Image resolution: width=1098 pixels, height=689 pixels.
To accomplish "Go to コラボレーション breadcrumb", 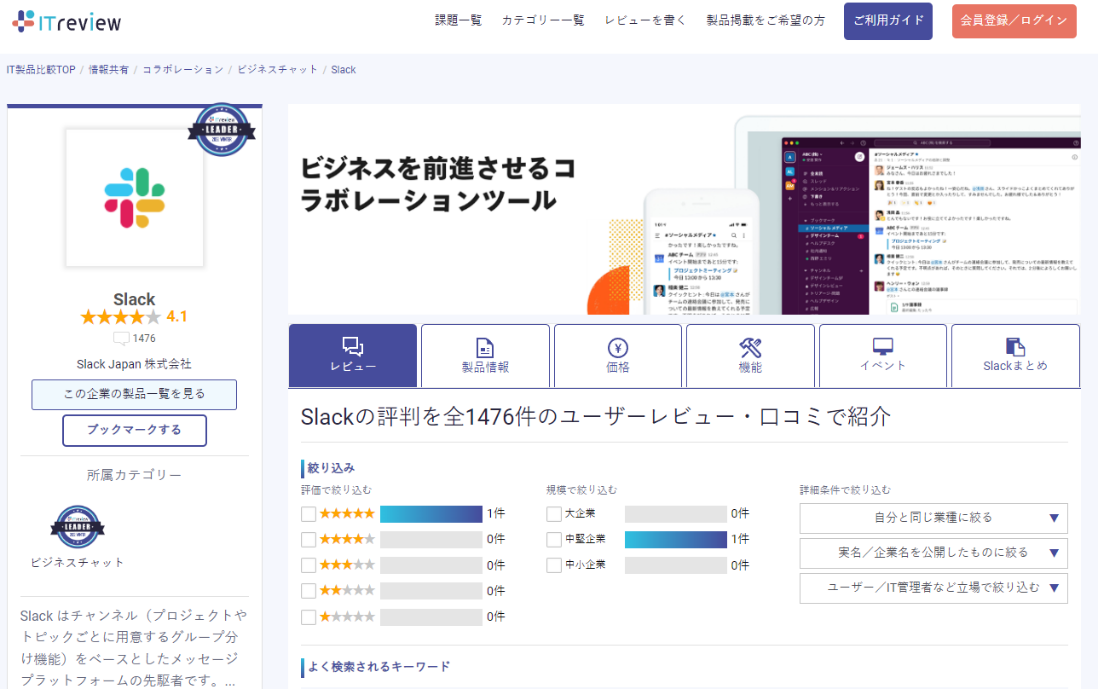I will pos(183,70).
